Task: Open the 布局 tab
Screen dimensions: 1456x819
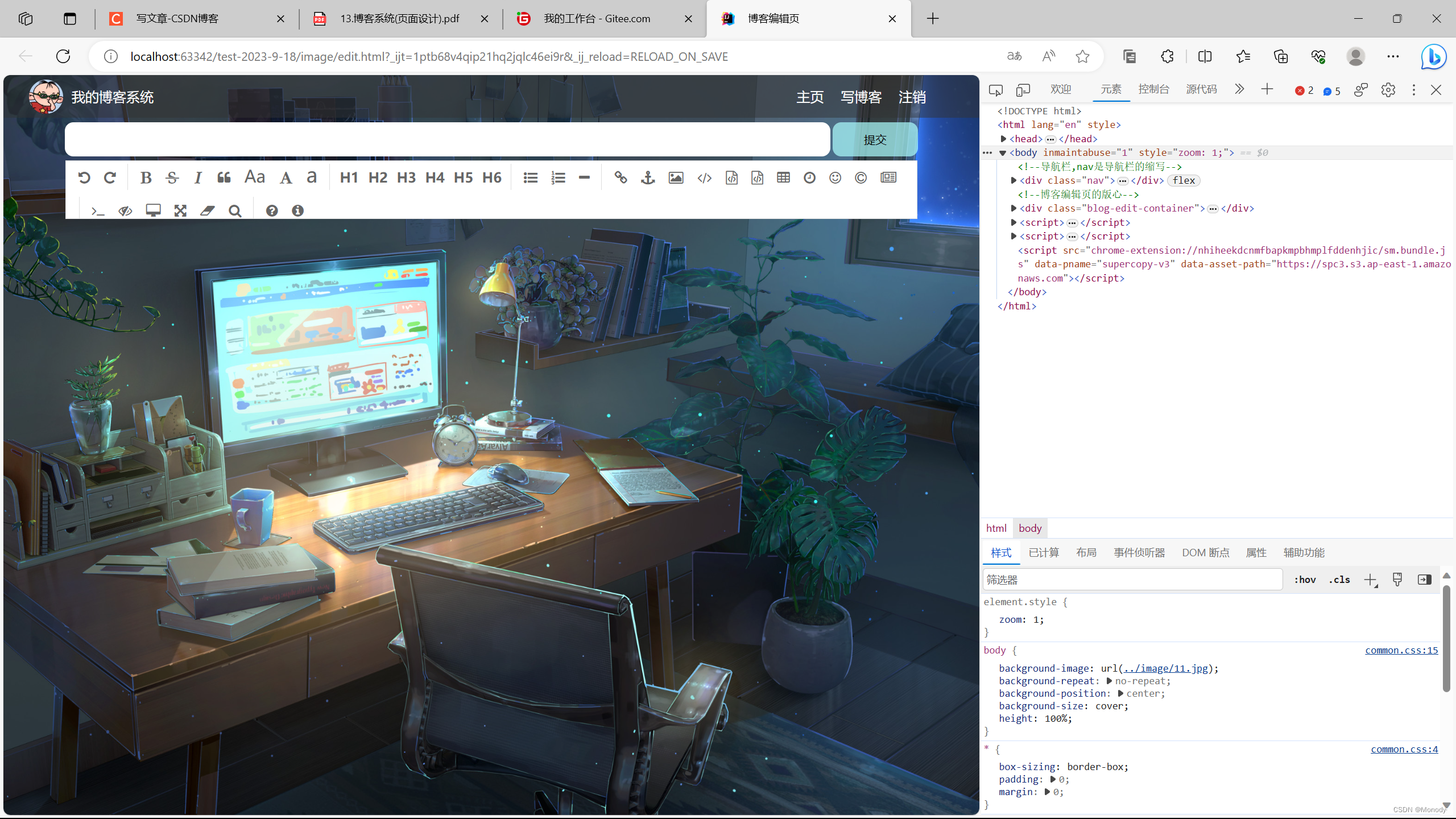Action: [x=1086, y=553]
